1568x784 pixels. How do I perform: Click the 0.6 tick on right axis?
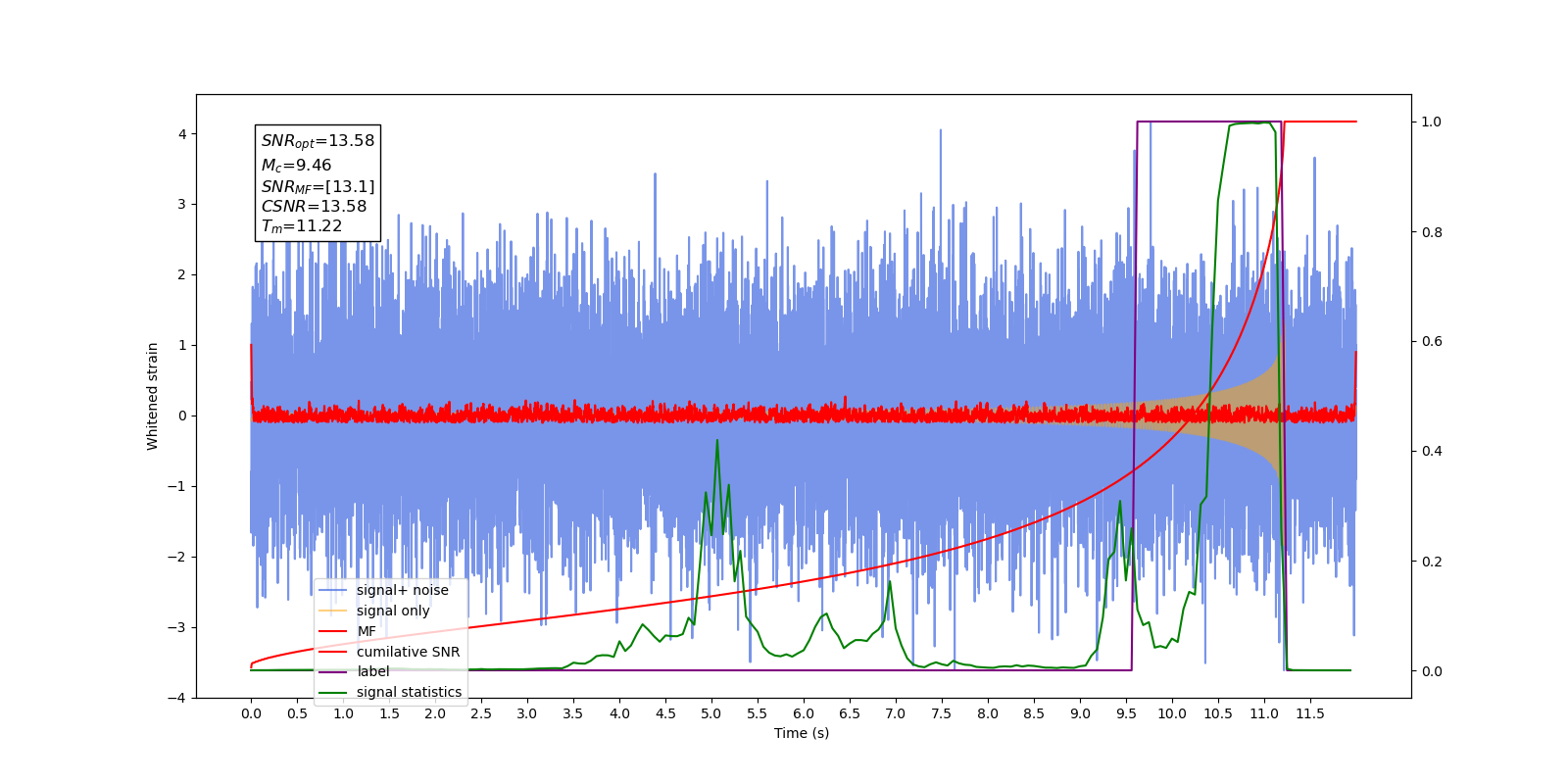(x=1432, y=342)
